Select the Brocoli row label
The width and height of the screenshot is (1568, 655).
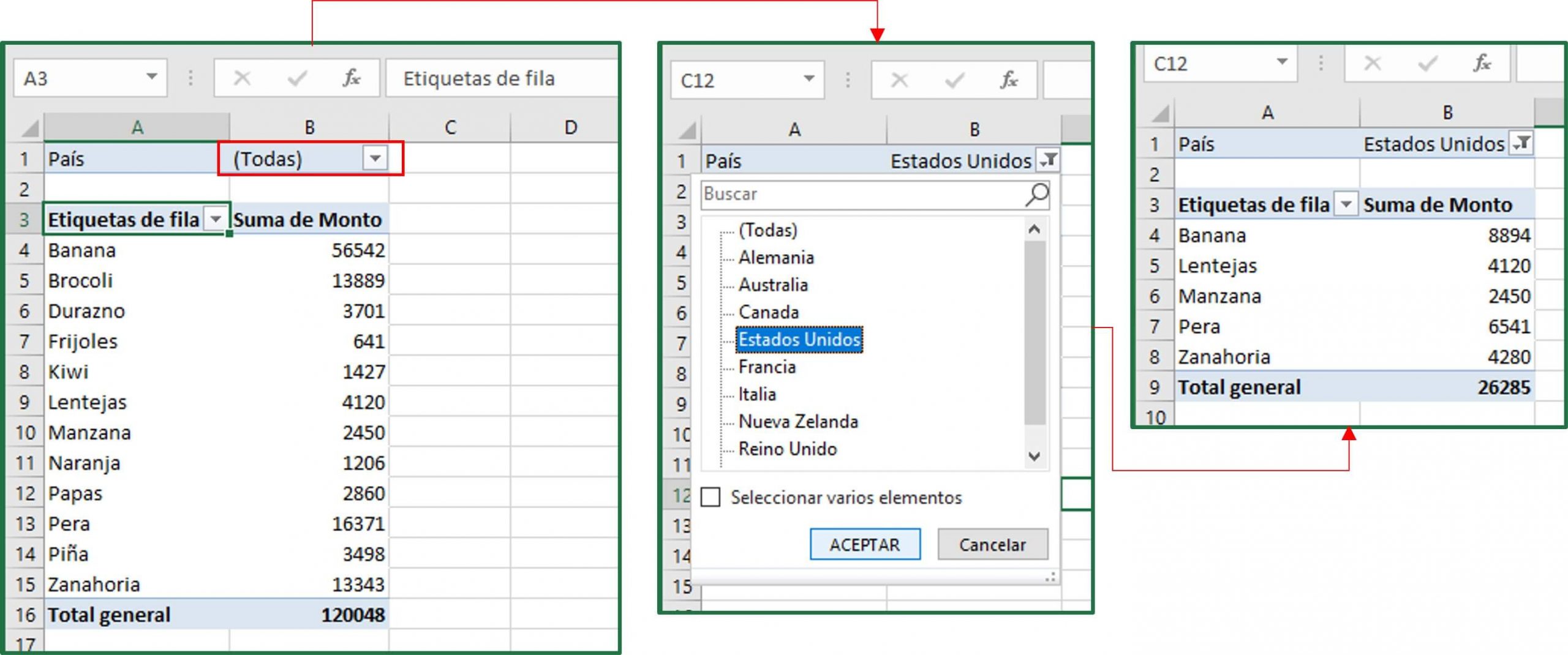pos(81,280)
